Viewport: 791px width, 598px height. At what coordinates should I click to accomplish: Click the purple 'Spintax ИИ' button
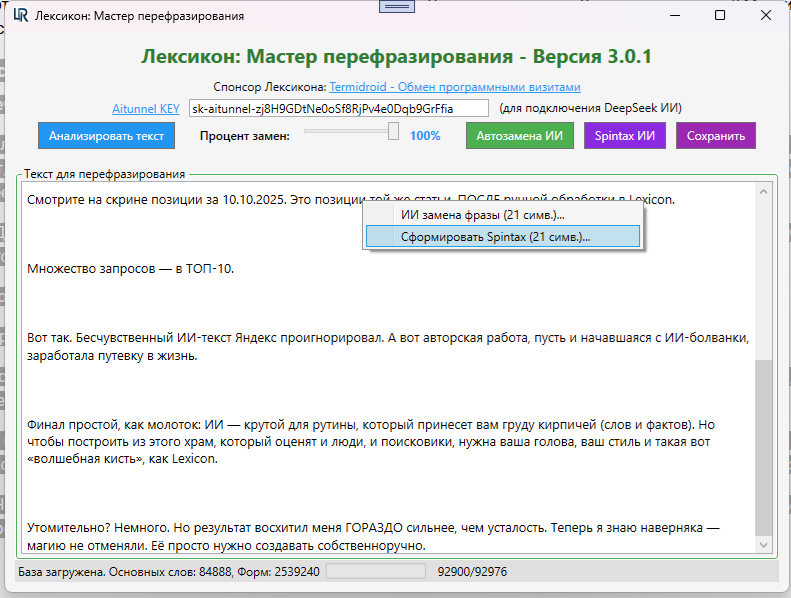pos(624,135)
